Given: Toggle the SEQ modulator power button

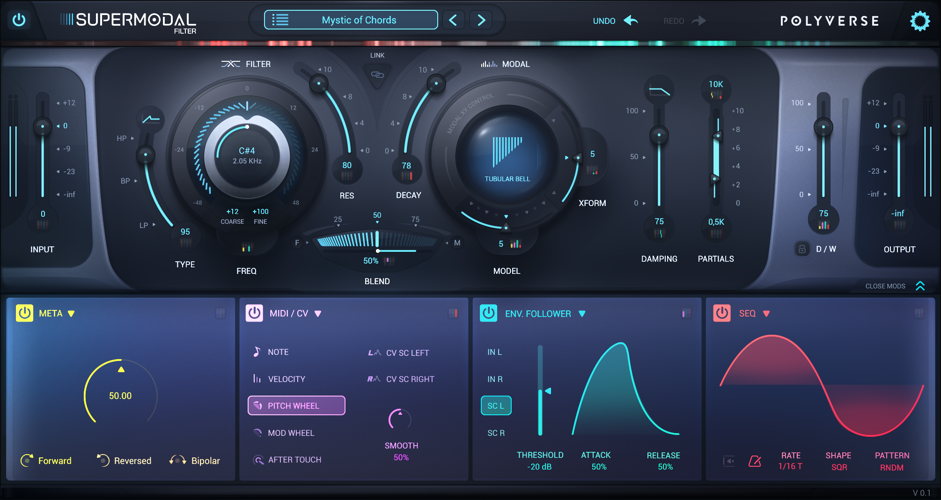Looking at the screenshot, I should click(721, 313).
